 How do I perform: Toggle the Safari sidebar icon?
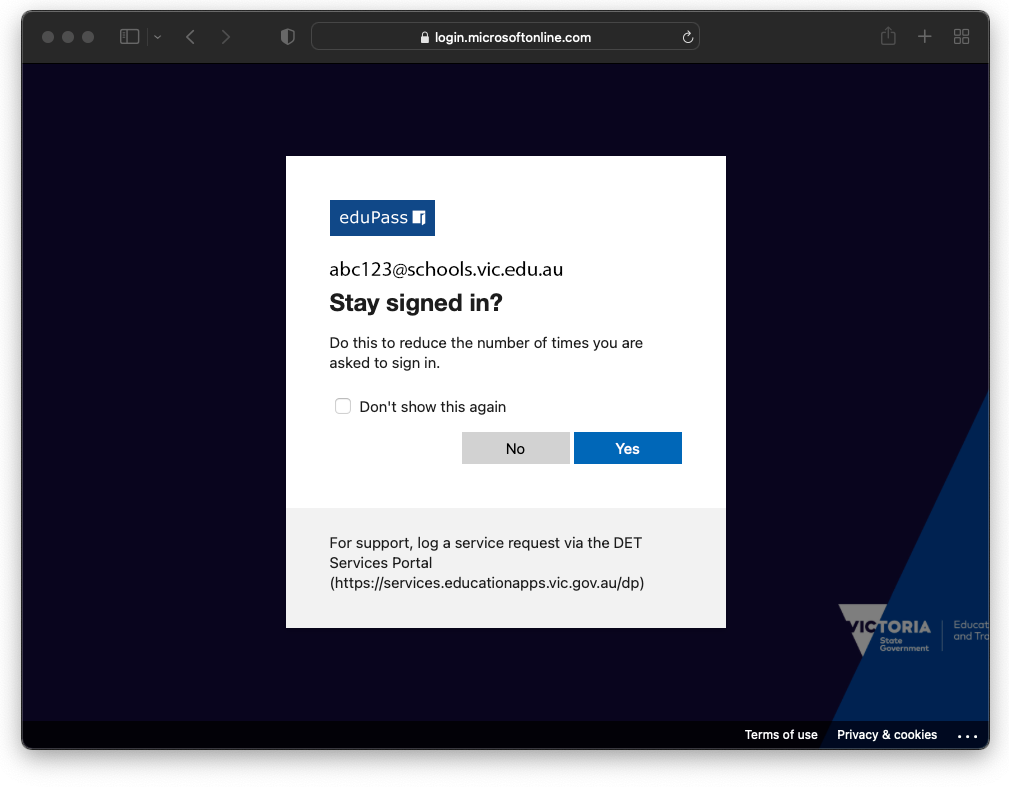click(129, 37)
